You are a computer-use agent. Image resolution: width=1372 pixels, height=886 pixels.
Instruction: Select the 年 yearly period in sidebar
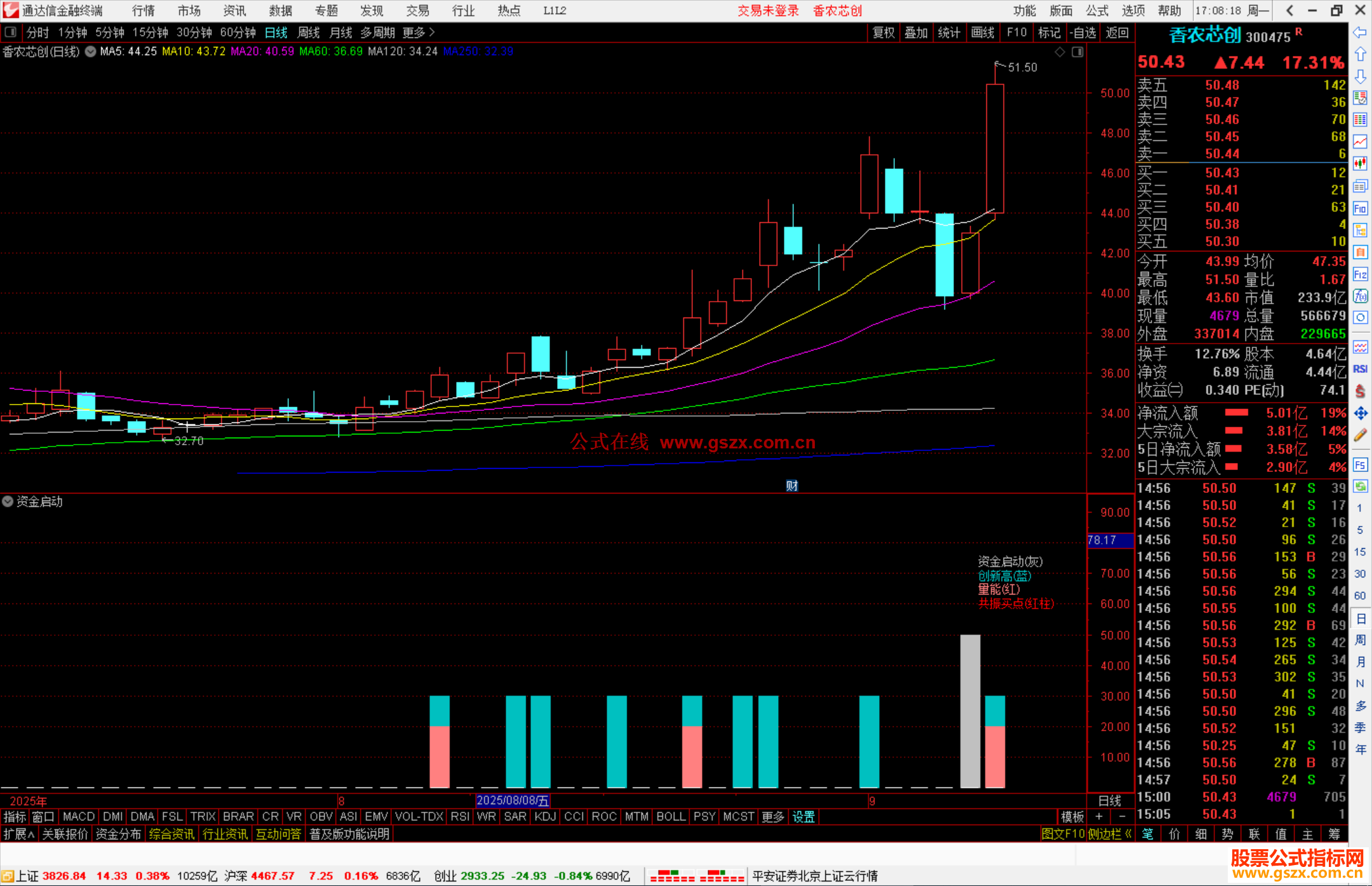[x=1360, y=749]
